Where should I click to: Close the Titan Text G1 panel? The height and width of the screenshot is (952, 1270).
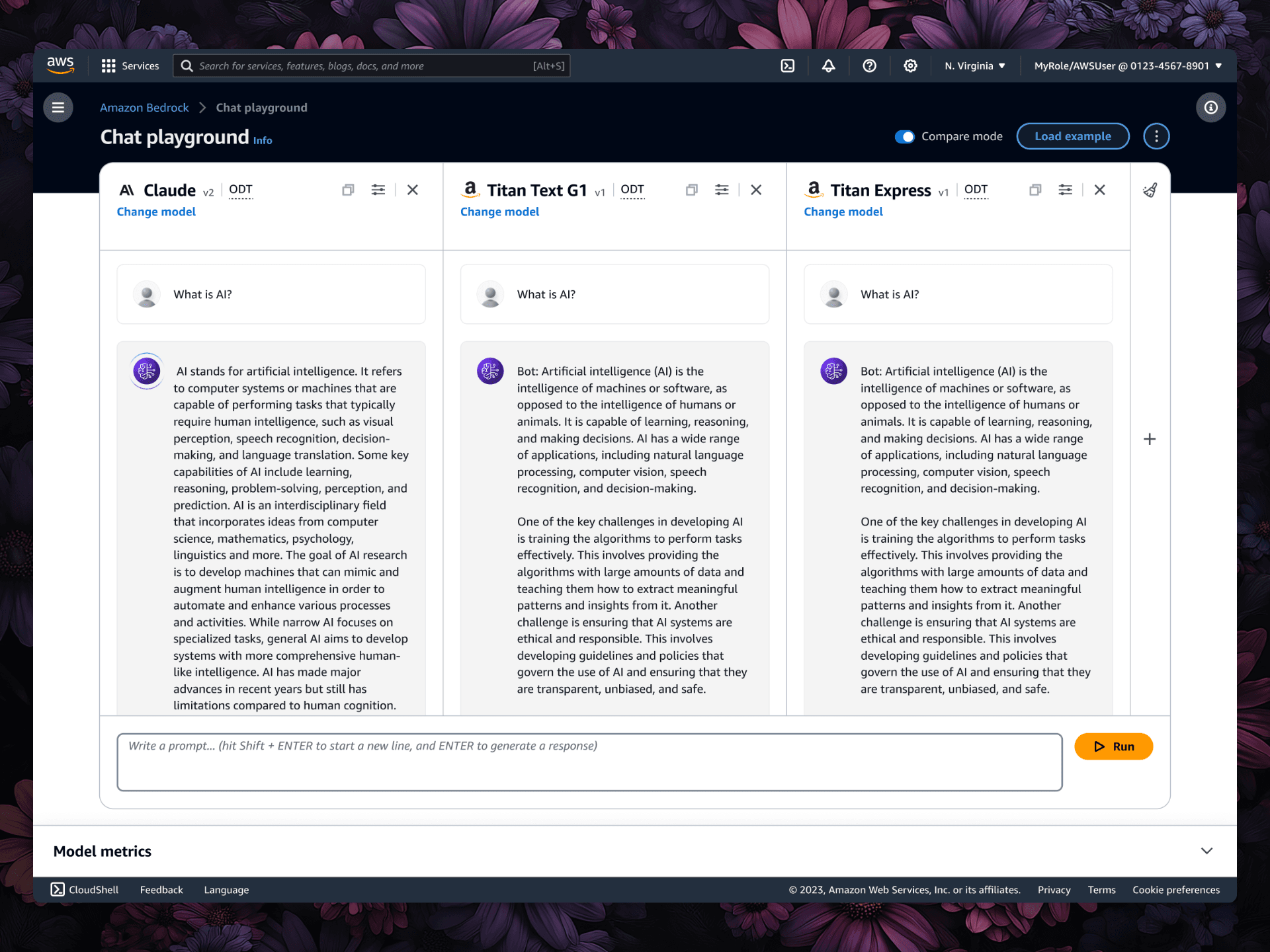[x=756, y=190]
